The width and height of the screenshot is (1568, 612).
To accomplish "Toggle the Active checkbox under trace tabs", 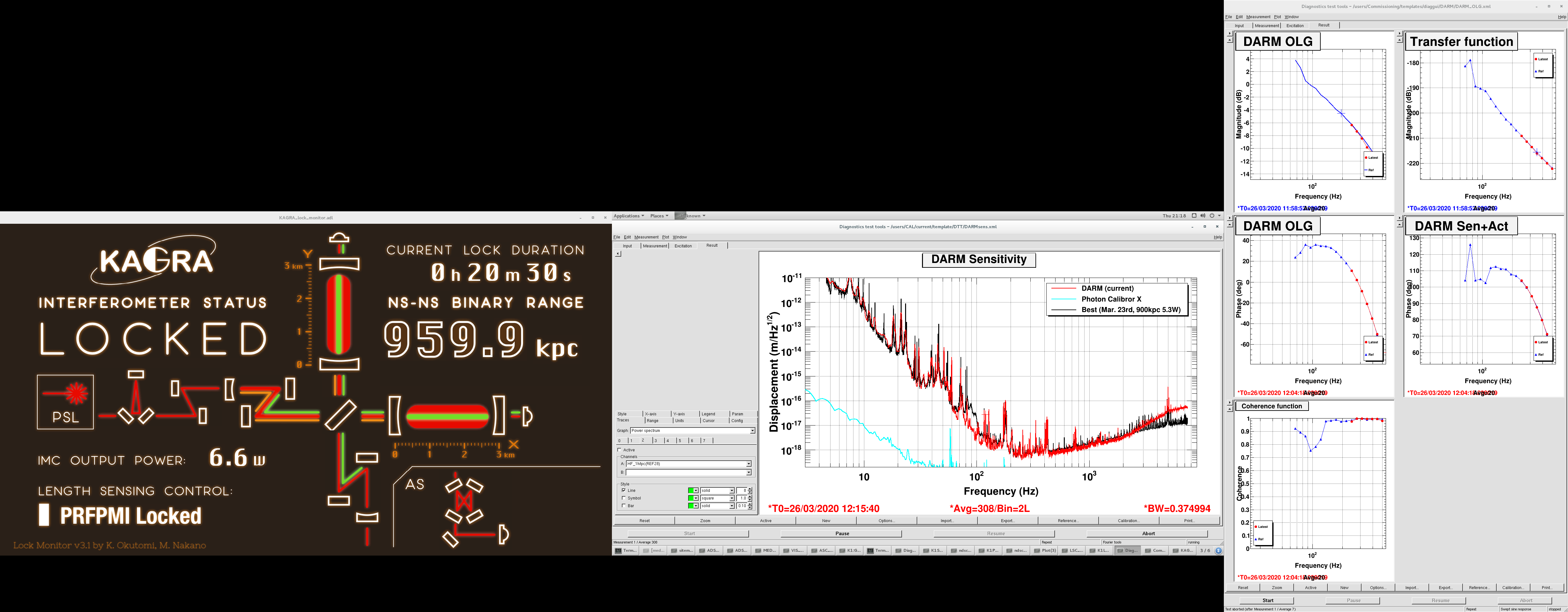I will click(620, 450).
